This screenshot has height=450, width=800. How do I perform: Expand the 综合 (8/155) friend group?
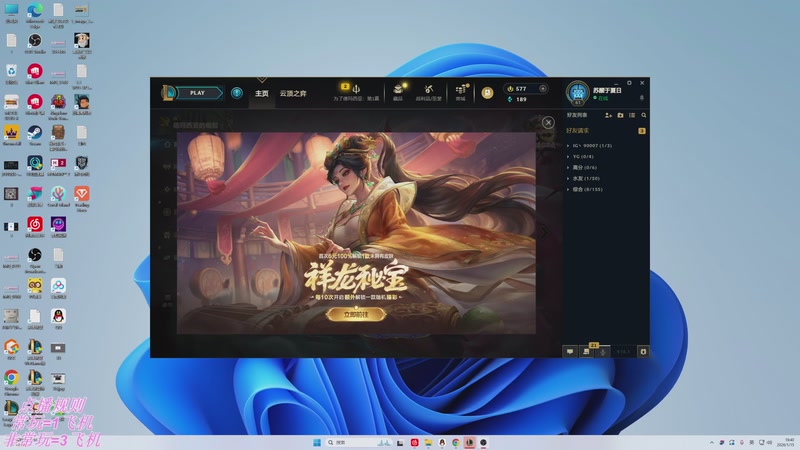(x=585, y=189)
